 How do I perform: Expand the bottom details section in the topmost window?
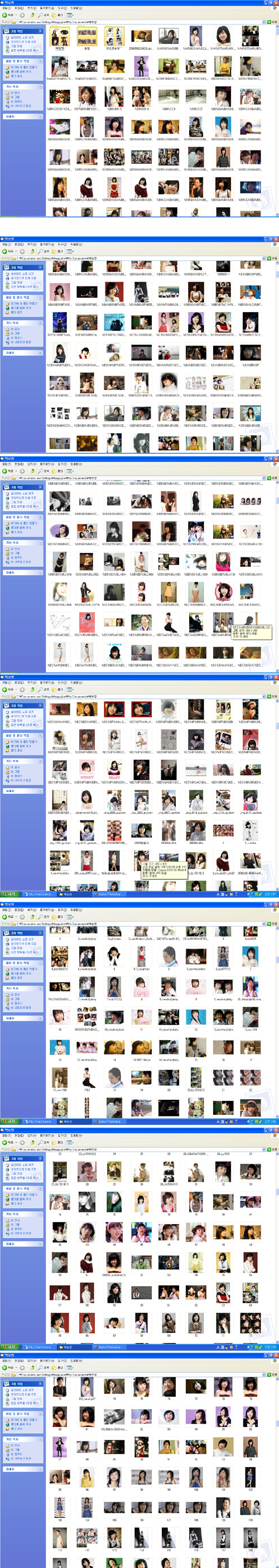40,116
